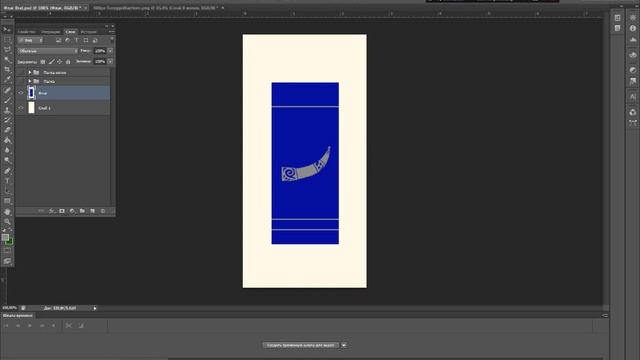This screenshot has height=360, width=640.
Task: Open dropdown beside create timeline button
Action: [x=344, y=345]
